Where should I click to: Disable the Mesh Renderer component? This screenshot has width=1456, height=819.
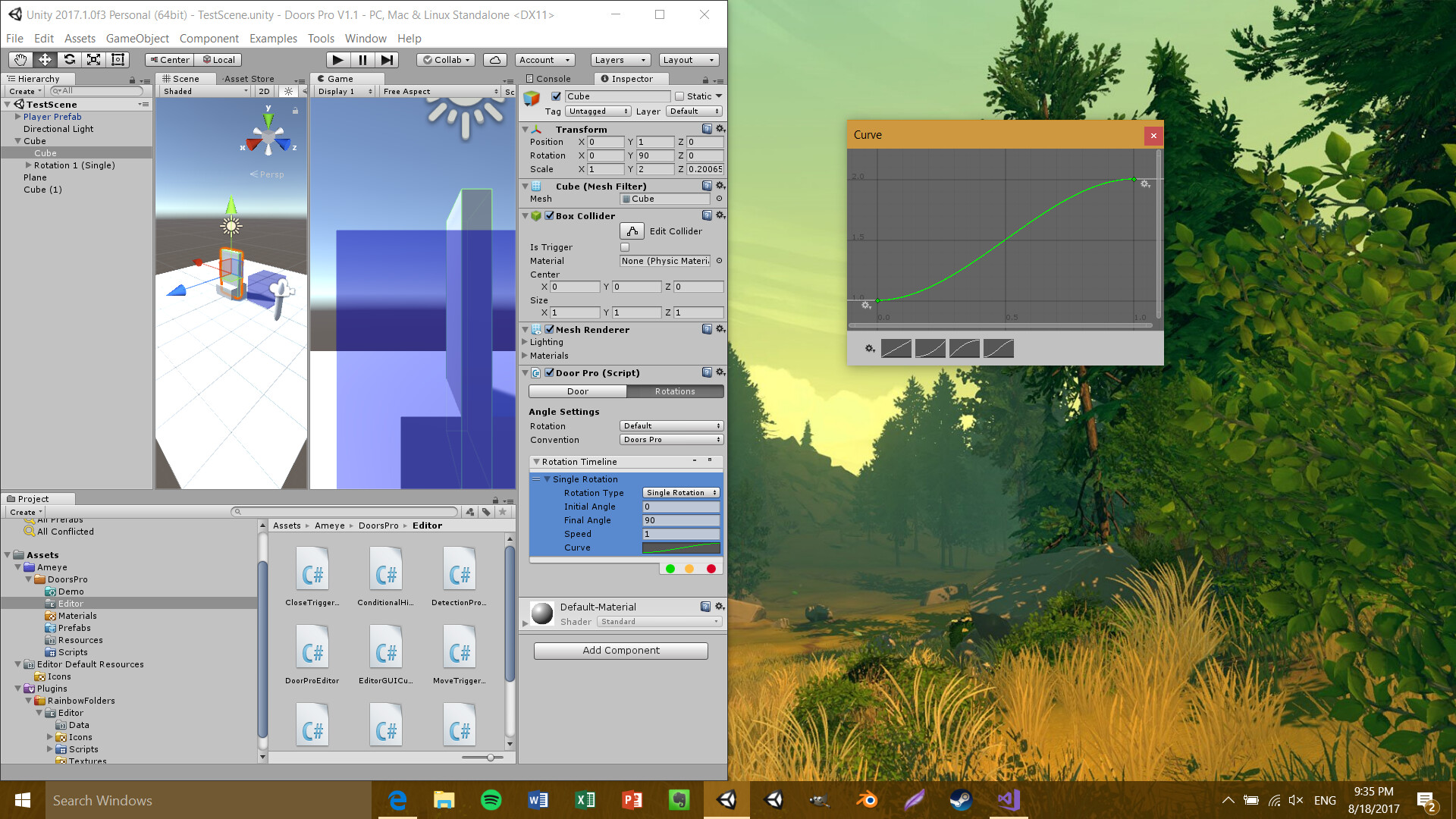click(x=548, y=329)
